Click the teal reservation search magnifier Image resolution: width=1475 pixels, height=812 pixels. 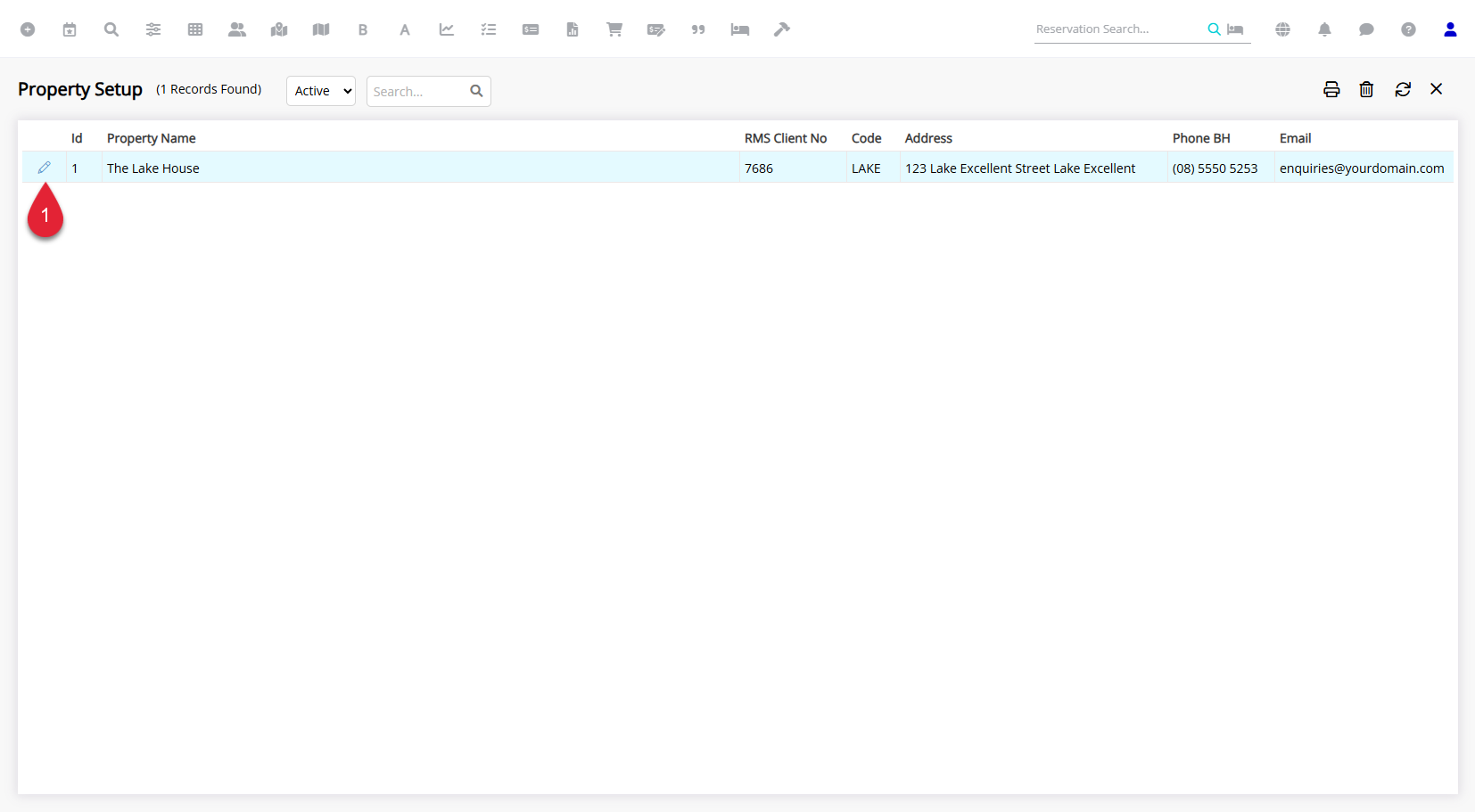click(1214, 29)
